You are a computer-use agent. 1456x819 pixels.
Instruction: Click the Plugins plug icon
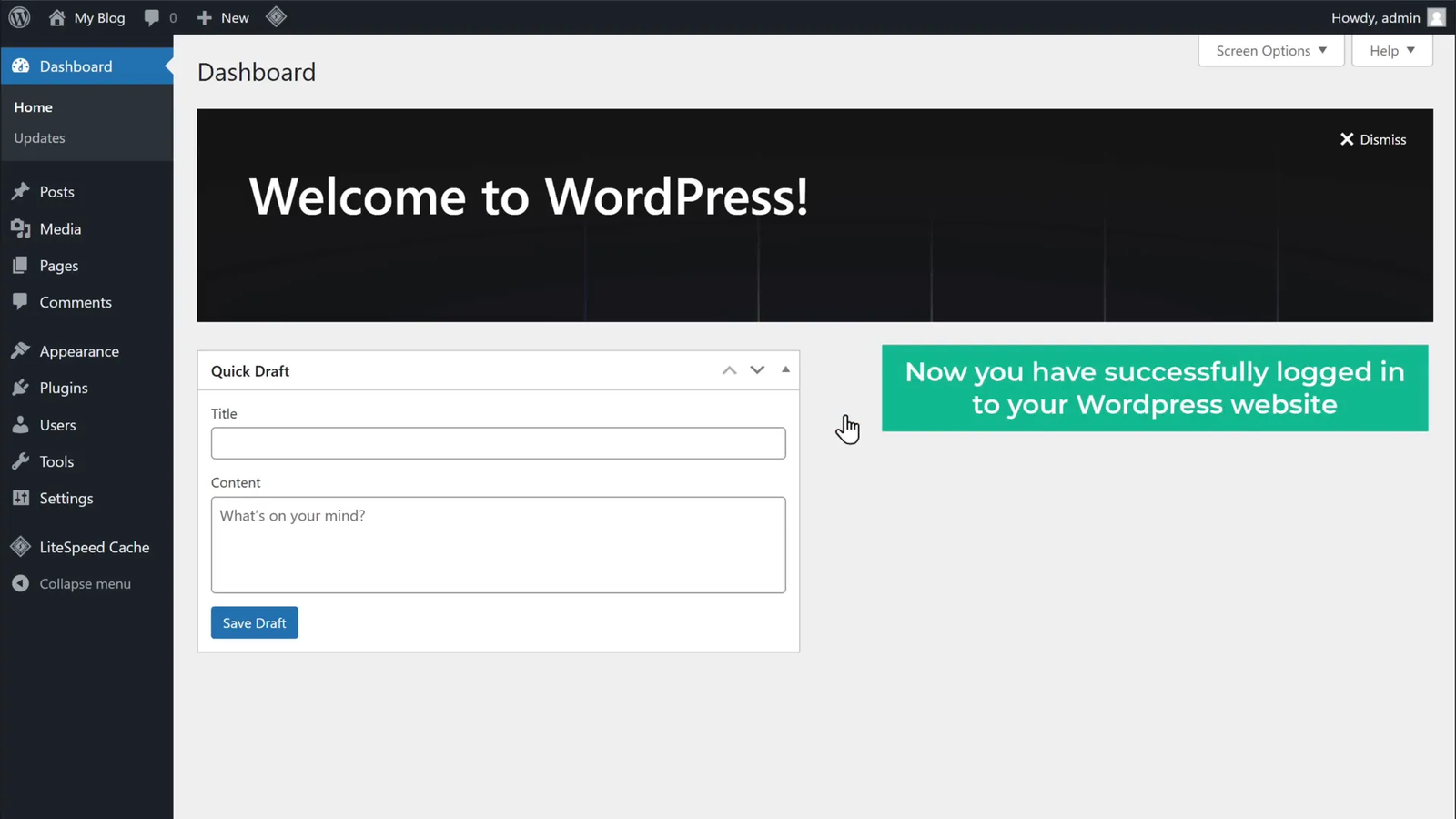[x=20, y=388]
